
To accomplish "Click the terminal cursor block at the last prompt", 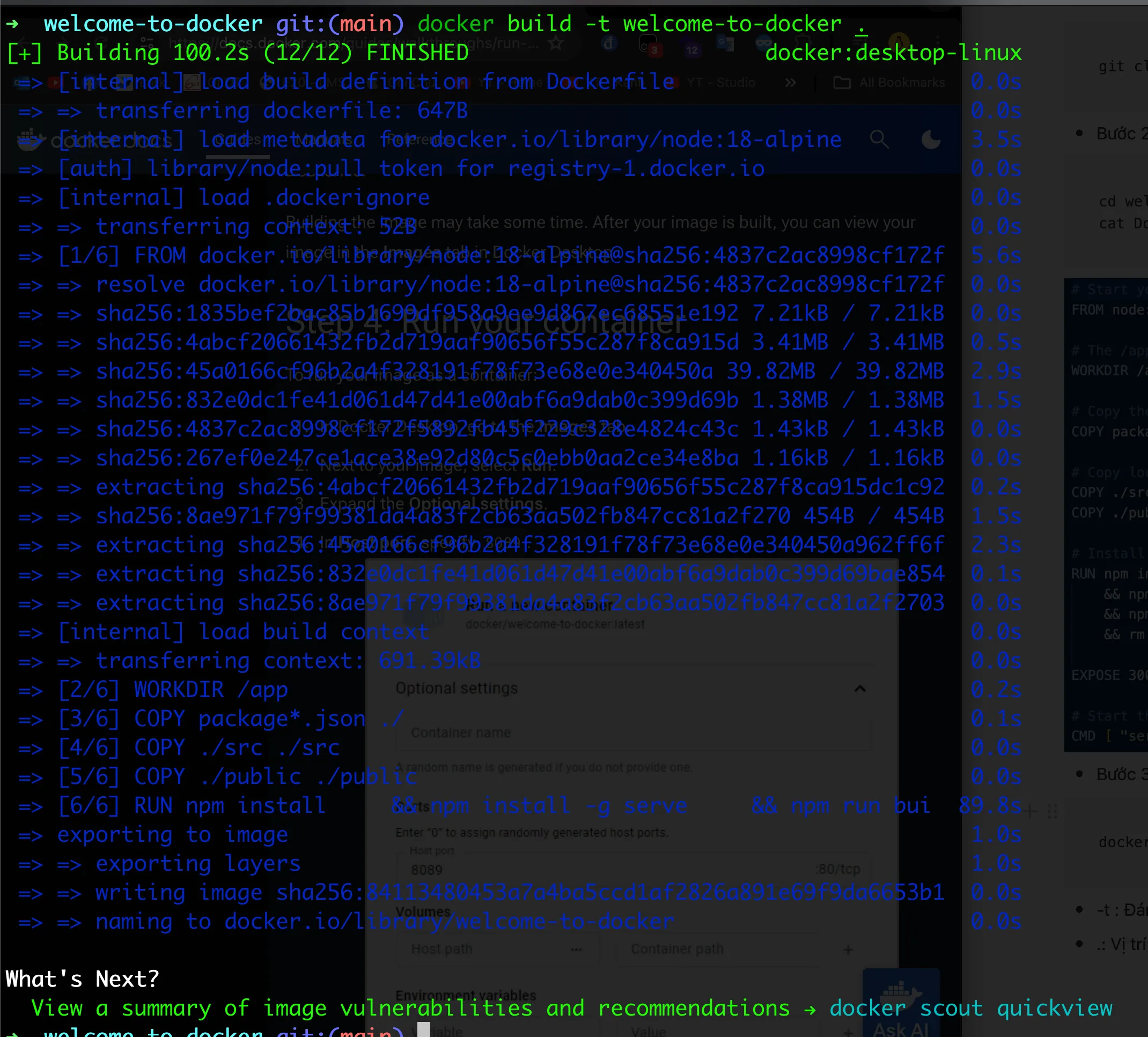I will pyautogui.click(x=424, y=1029).
